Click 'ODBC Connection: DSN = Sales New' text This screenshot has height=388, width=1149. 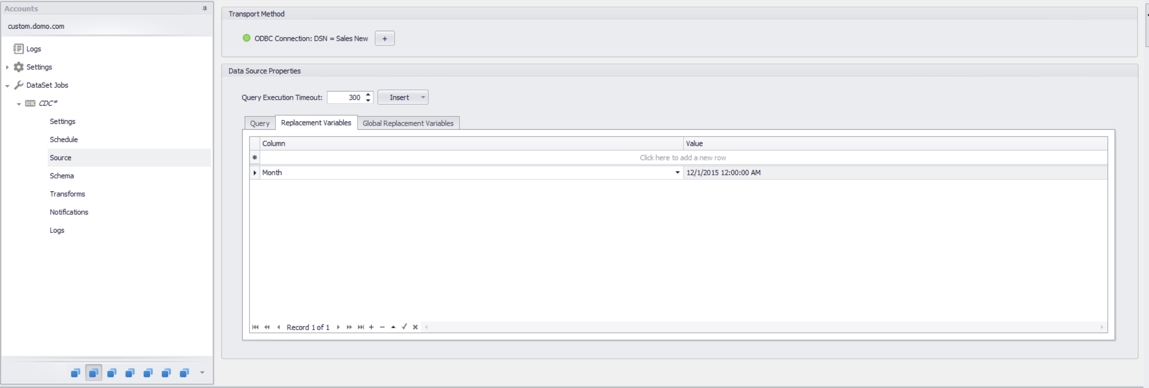[311, 38]
